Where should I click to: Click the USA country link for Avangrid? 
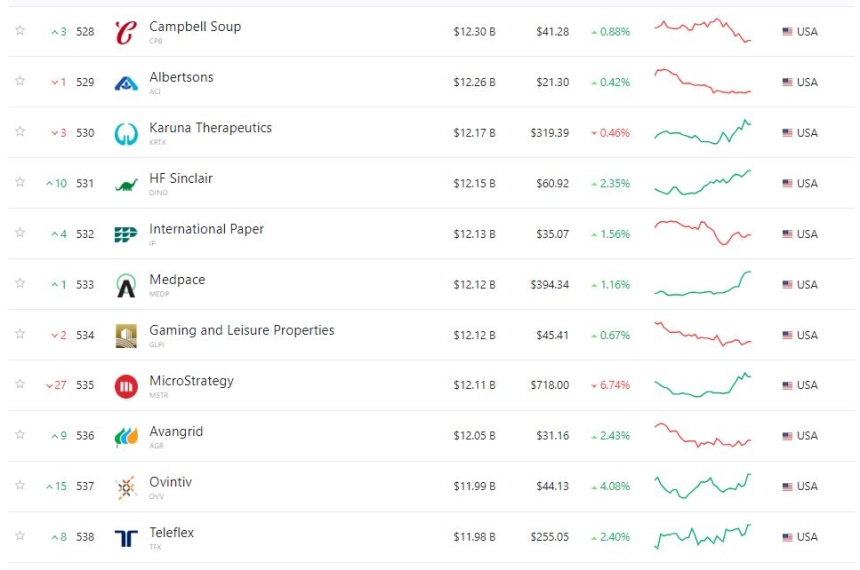point(800,436)
